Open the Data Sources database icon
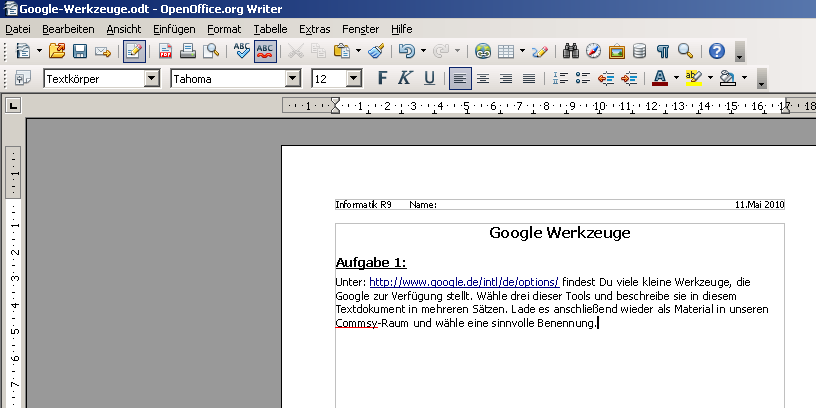This screenshot has width=816, height=408. 640,51
